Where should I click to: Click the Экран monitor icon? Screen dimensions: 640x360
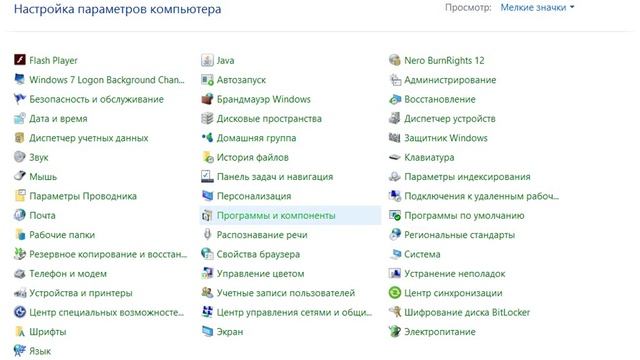pos(207,331)
